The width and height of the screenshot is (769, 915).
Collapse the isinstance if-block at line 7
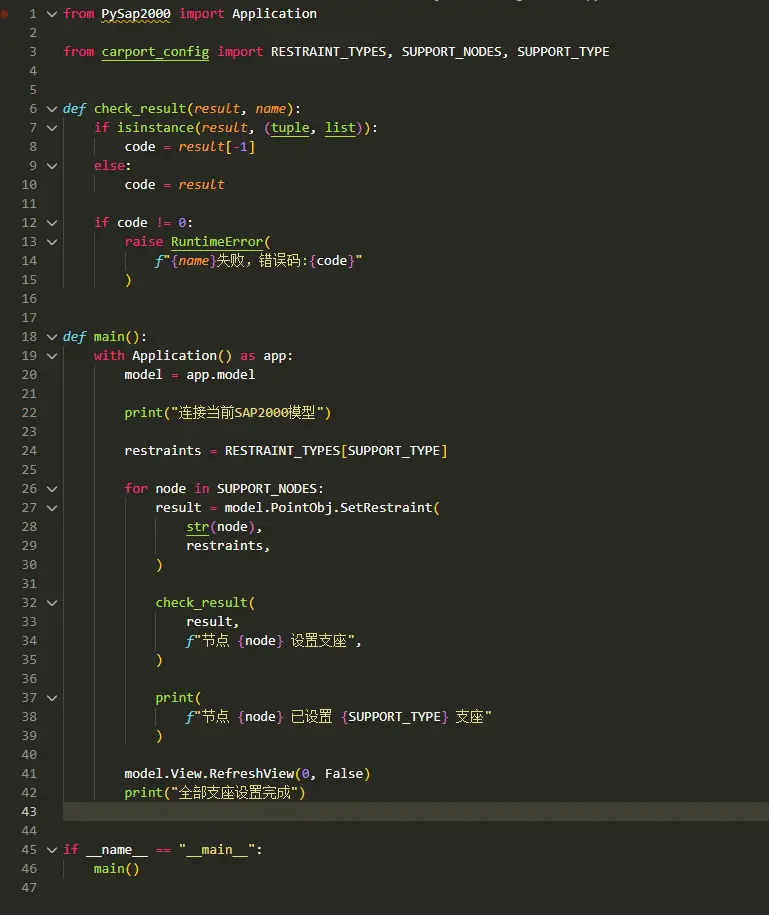point(52,128)
